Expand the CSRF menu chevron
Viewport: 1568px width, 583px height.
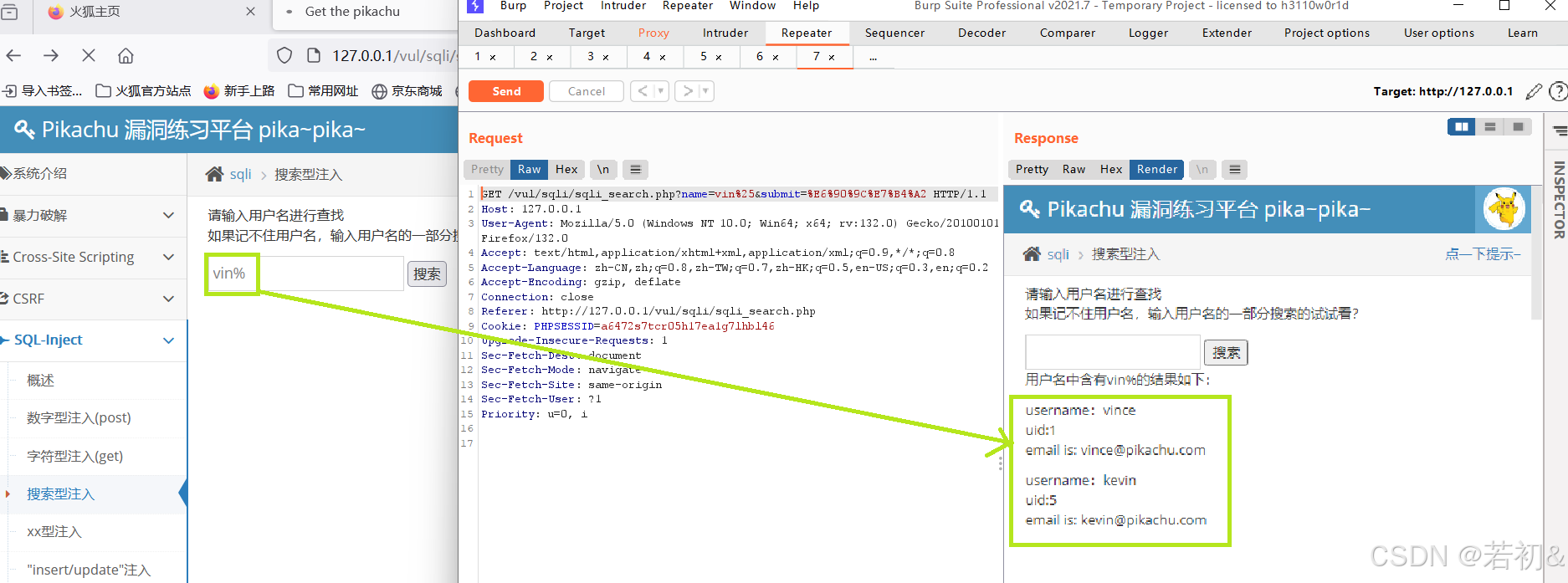pyautogui.click(x=168, y=299)
